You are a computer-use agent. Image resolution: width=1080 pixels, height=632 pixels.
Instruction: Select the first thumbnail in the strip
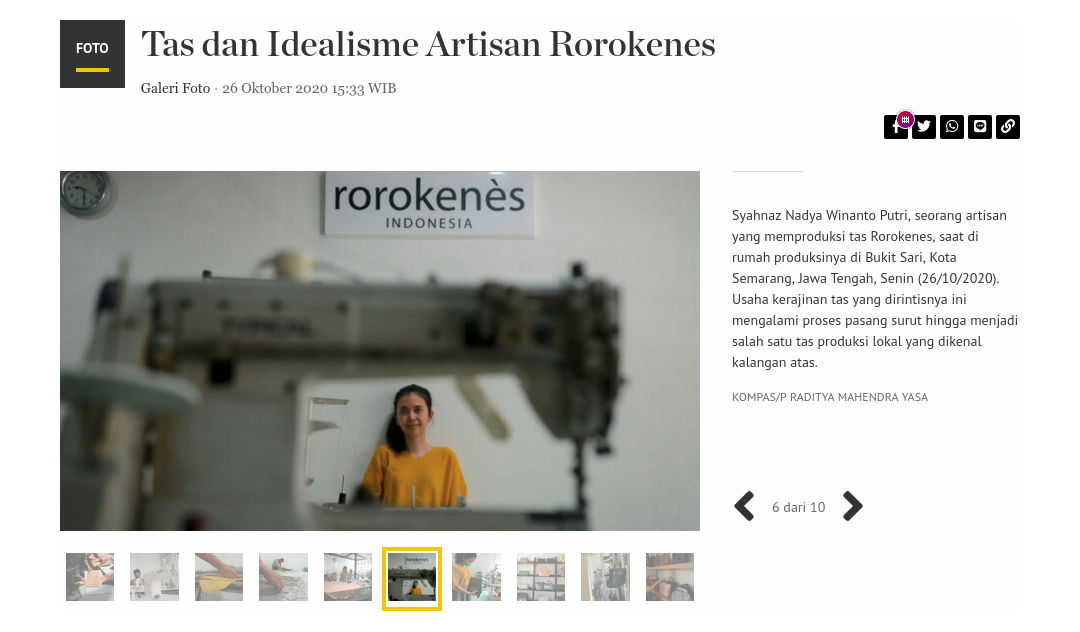pos(90,577)
